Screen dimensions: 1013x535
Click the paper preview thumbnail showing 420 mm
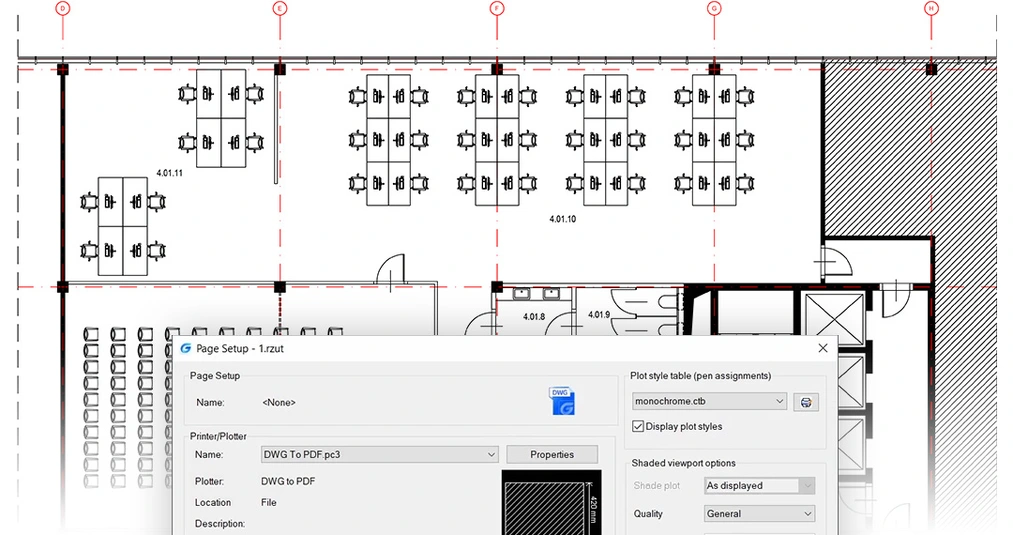(x=548, y=505)
